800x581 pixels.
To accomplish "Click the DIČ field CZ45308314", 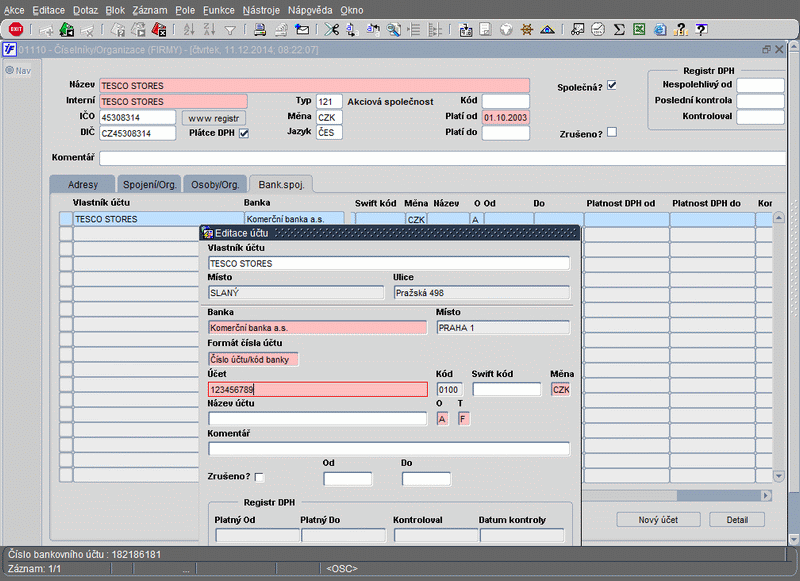I will pyautogui.click(x=137, y=133).
